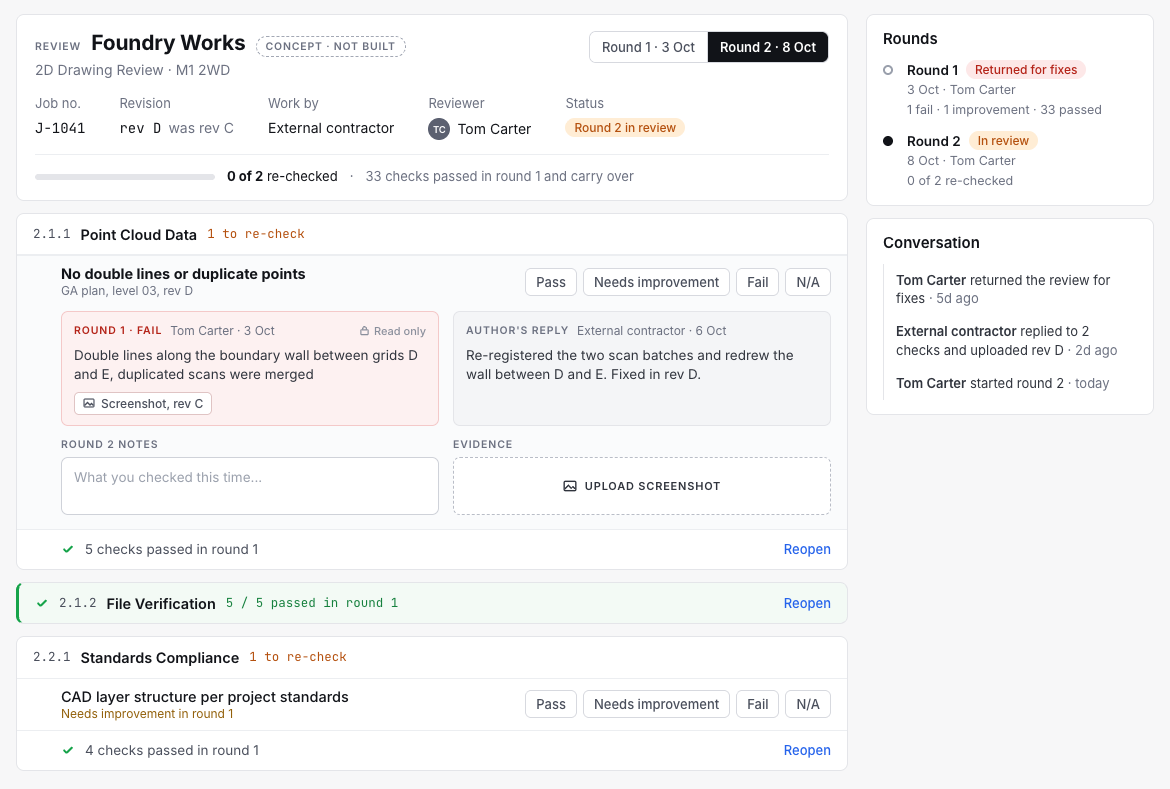Click Tom Carter started round 2 entry
The image size is (1170, 789).
1002,384
